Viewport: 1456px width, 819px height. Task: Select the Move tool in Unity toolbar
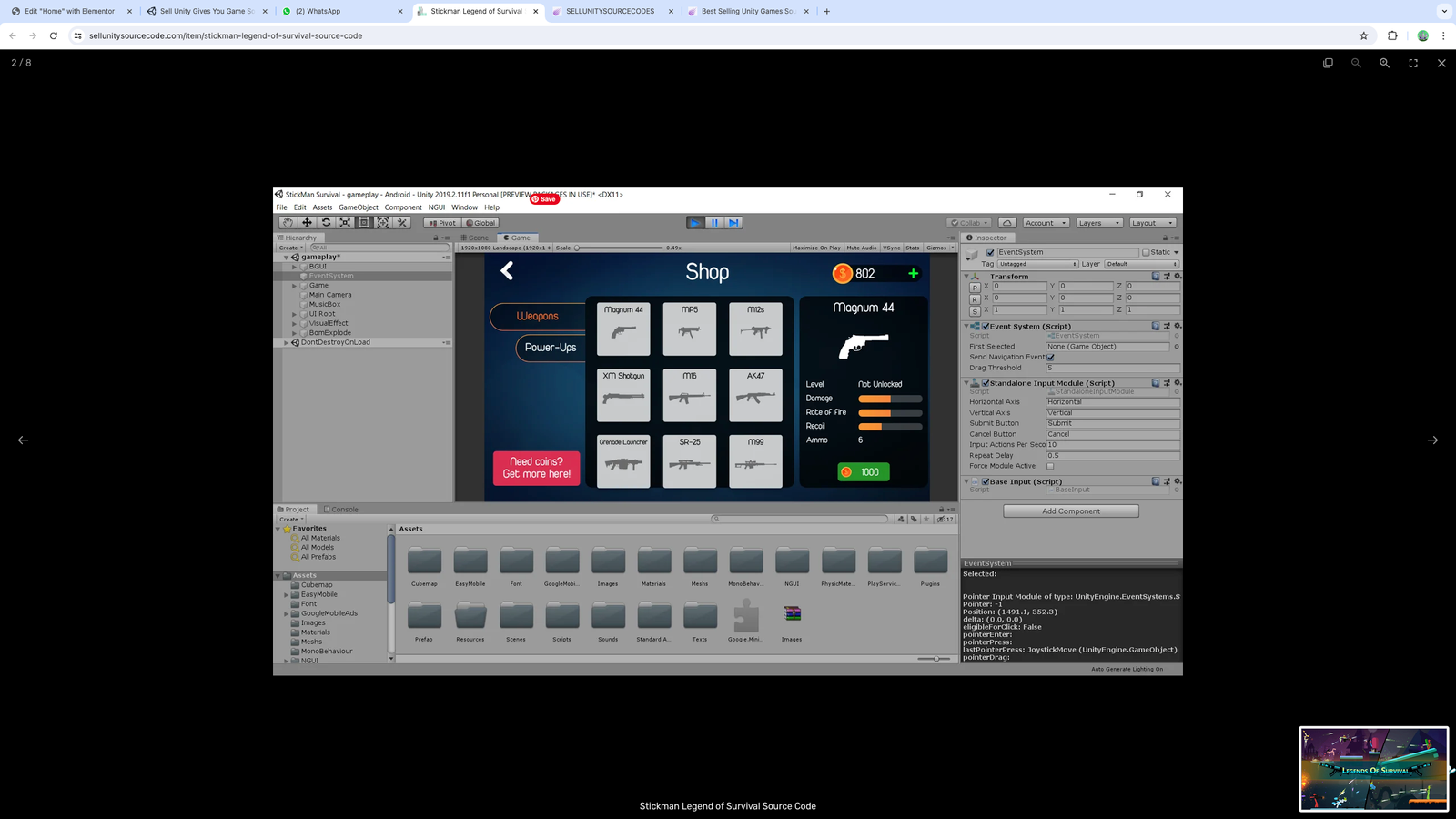click(x=307, y=223)
